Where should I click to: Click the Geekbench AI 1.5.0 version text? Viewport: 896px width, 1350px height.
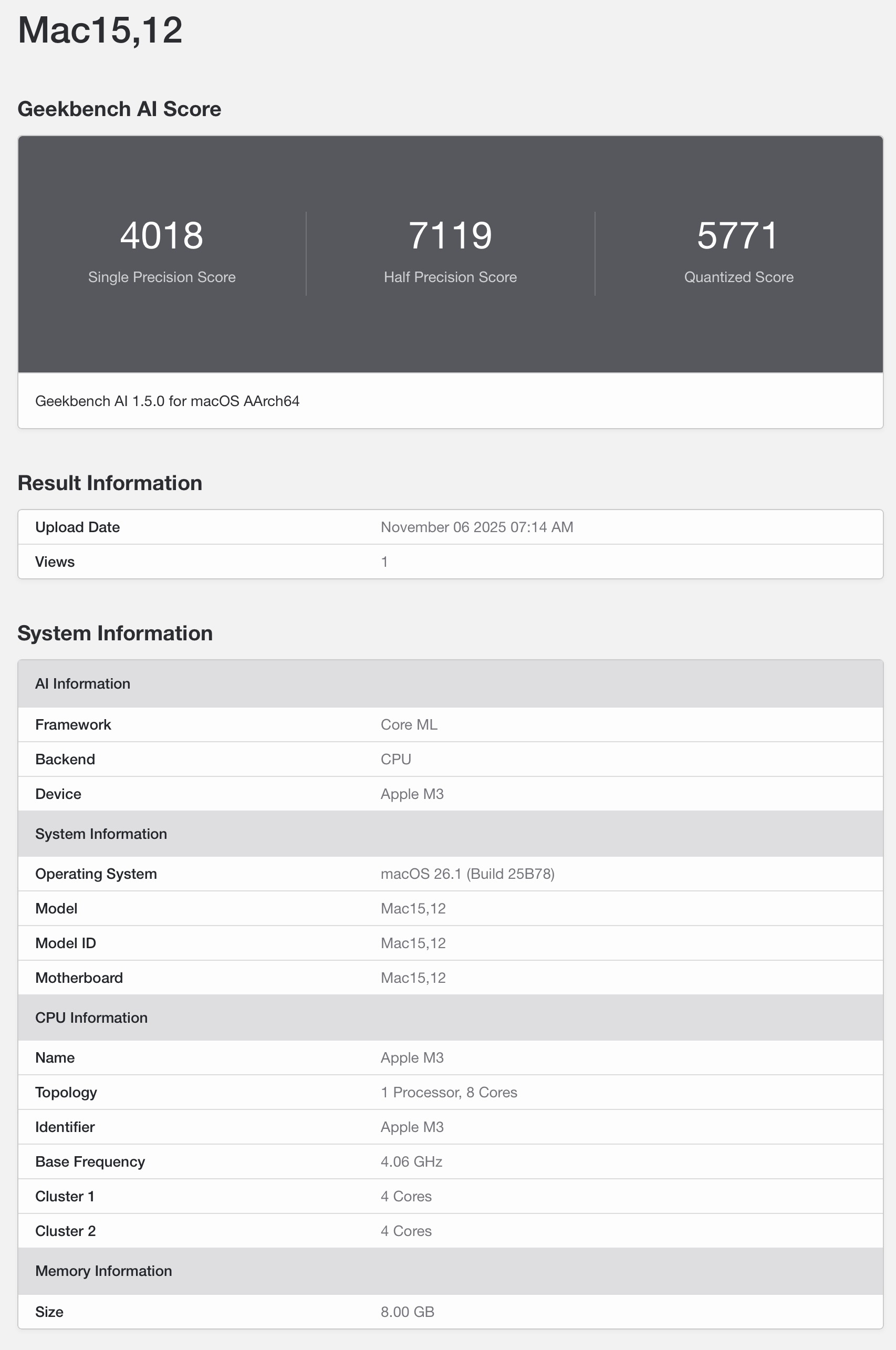pos(167,401)
